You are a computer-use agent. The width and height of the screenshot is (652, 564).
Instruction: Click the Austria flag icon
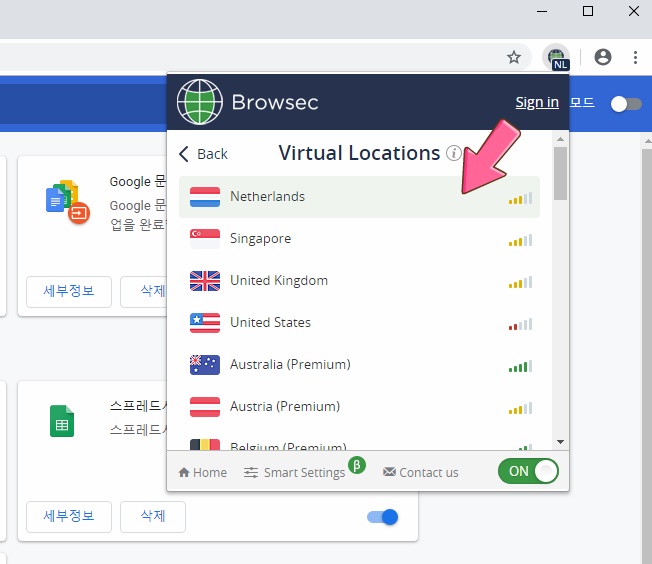point(205,407)
